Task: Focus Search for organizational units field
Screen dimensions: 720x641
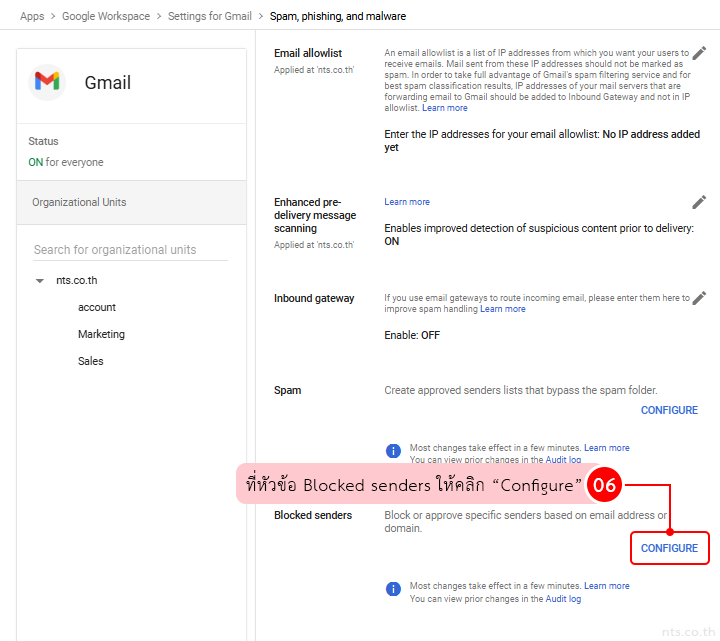Action: click(130, 250)
